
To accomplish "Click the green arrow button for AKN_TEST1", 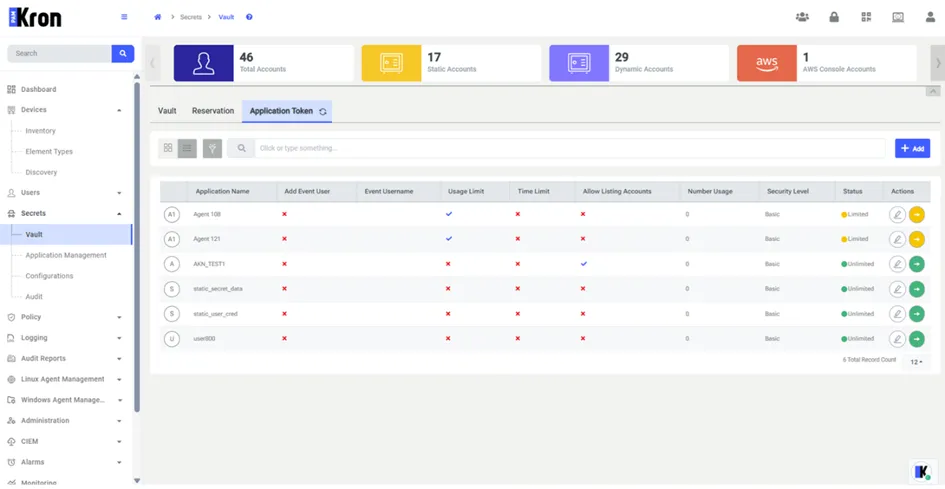I will [917, 264].
